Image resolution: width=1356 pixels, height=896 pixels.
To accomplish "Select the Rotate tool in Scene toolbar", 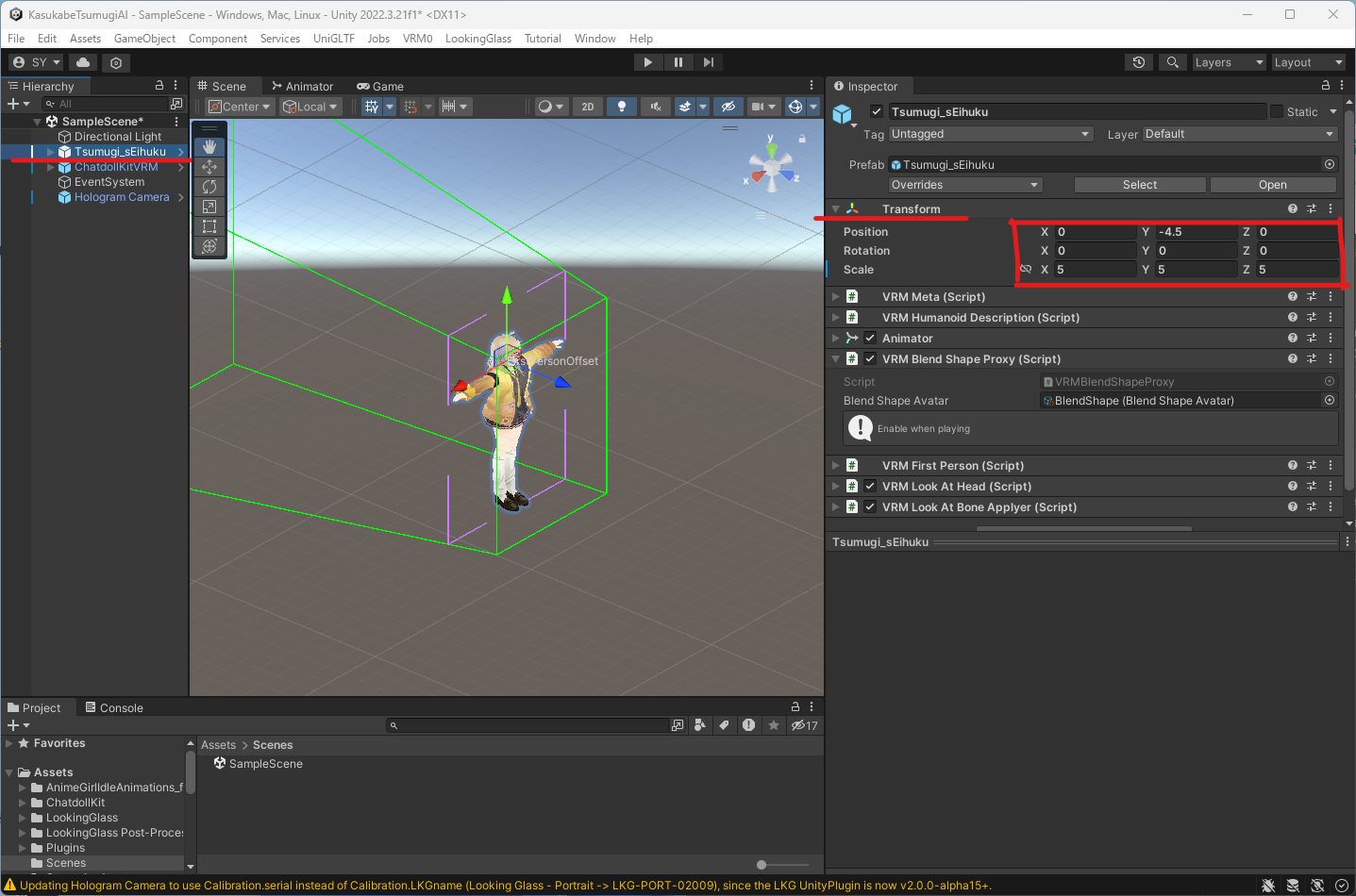I will point(209,187).
